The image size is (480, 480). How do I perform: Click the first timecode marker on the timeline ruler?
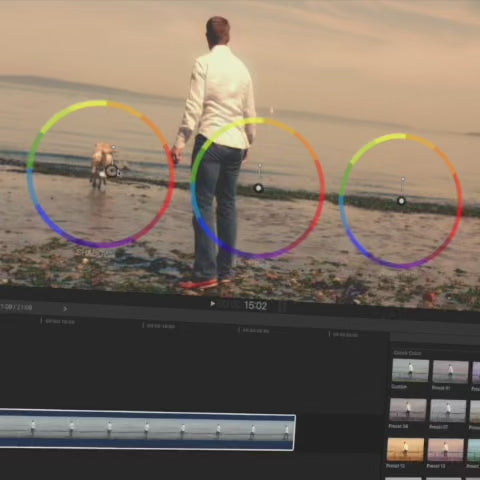tap(59, 322)
